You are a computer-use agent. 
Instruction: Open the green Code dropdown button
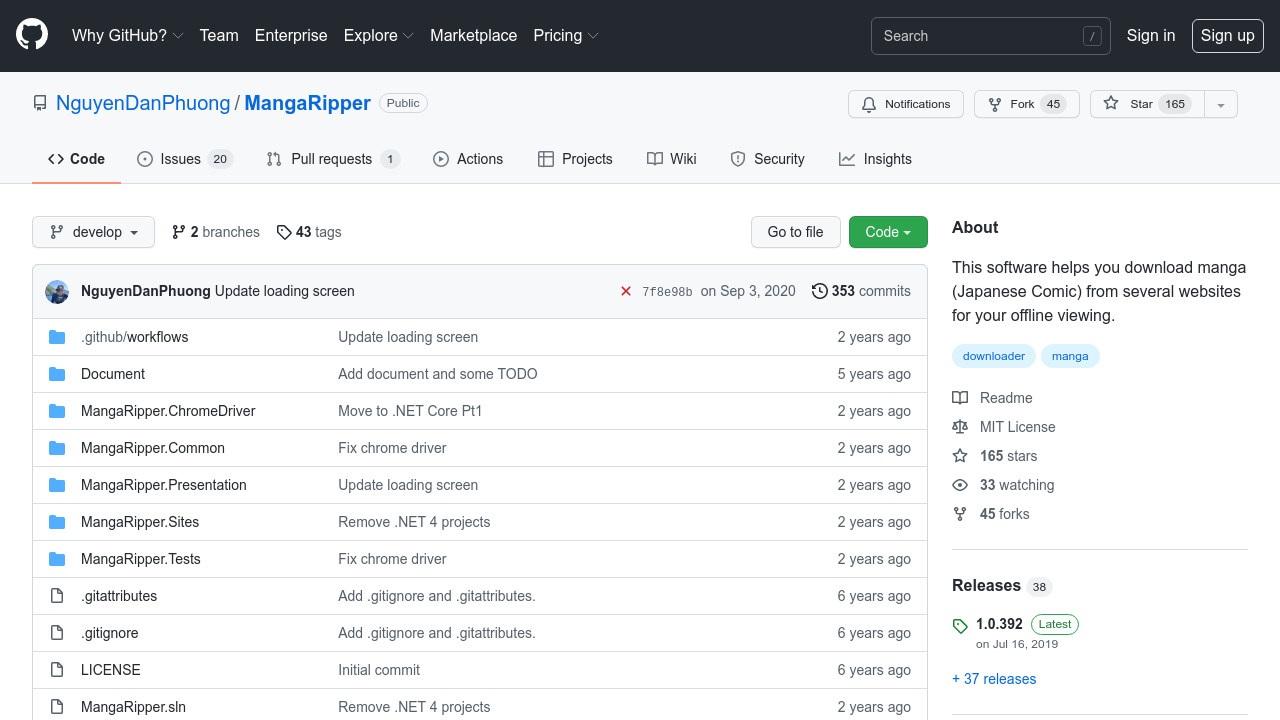coord(888,232)
